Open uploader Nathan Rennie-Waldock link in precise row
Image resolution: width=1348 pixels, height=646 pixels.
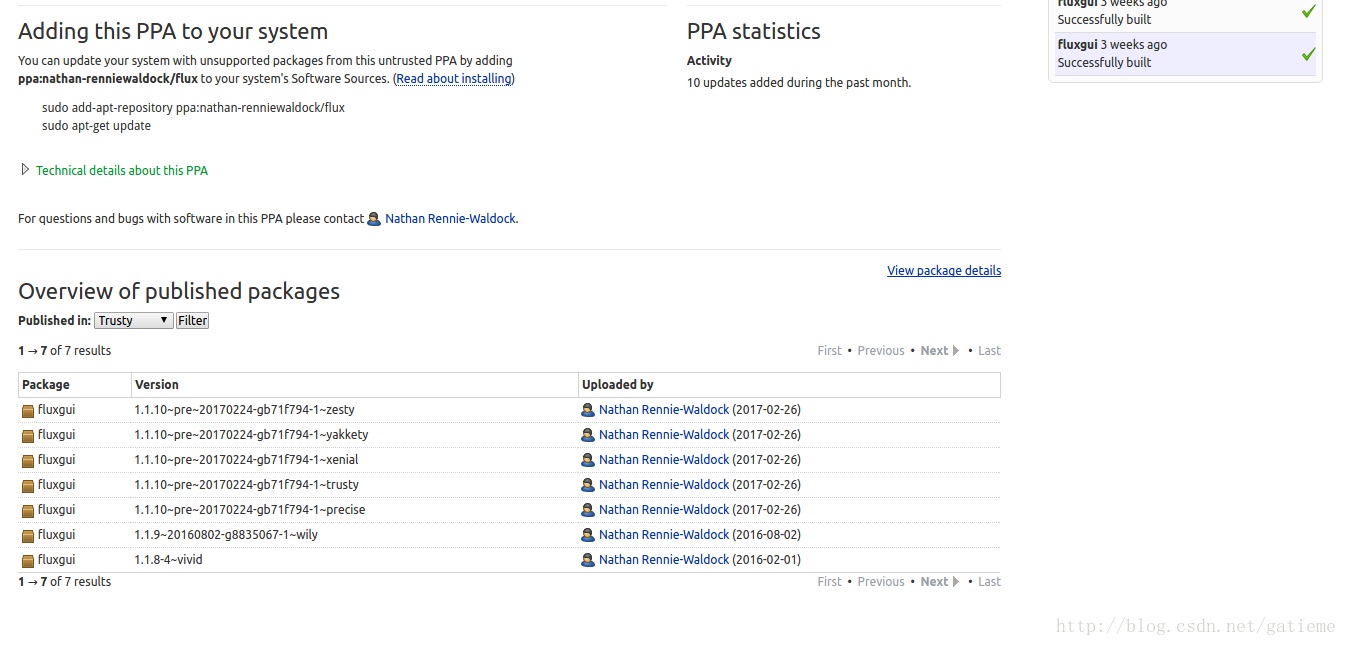664,510
